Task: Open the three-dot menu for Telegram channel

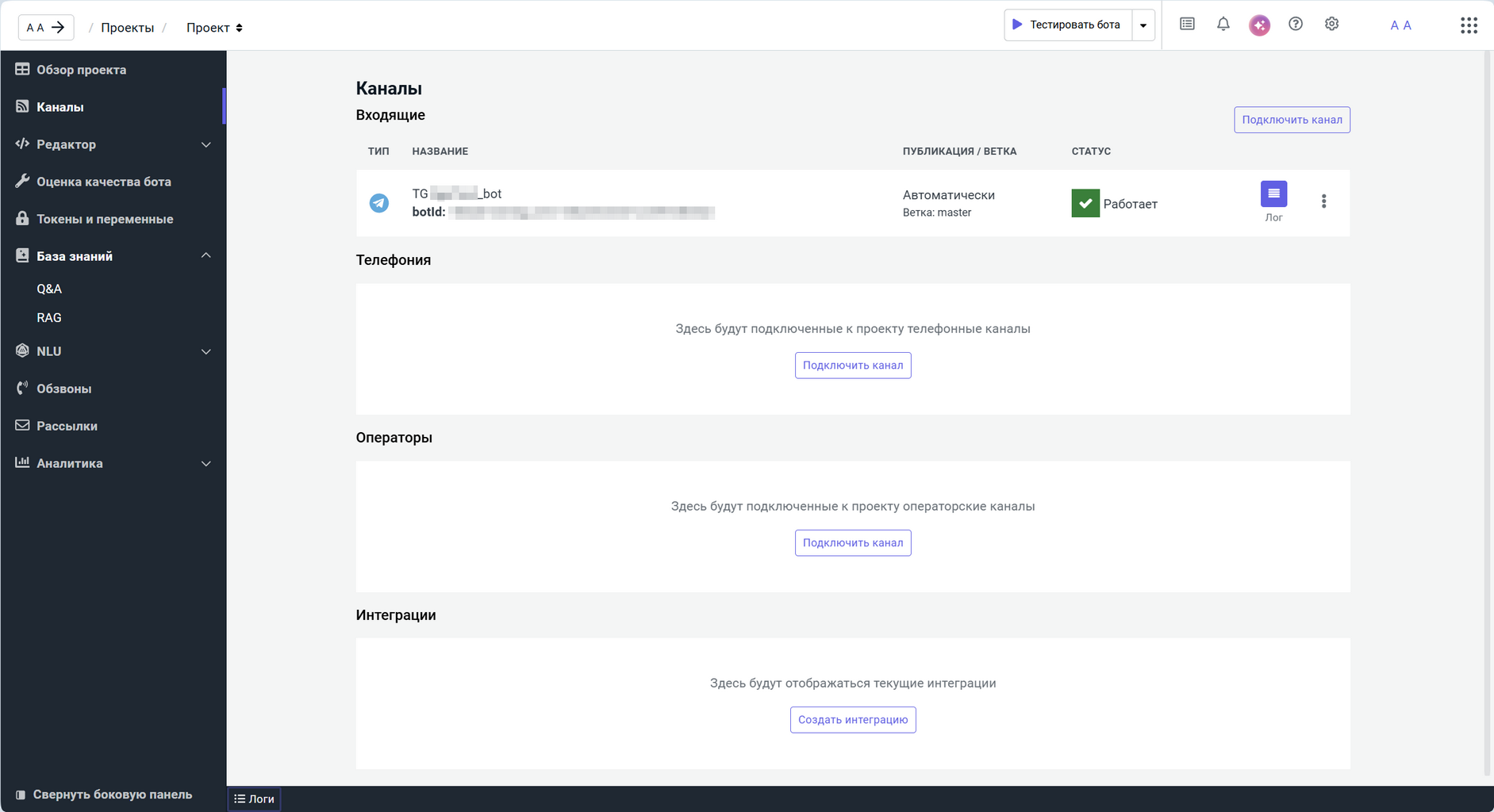Action: point(1323,201)
